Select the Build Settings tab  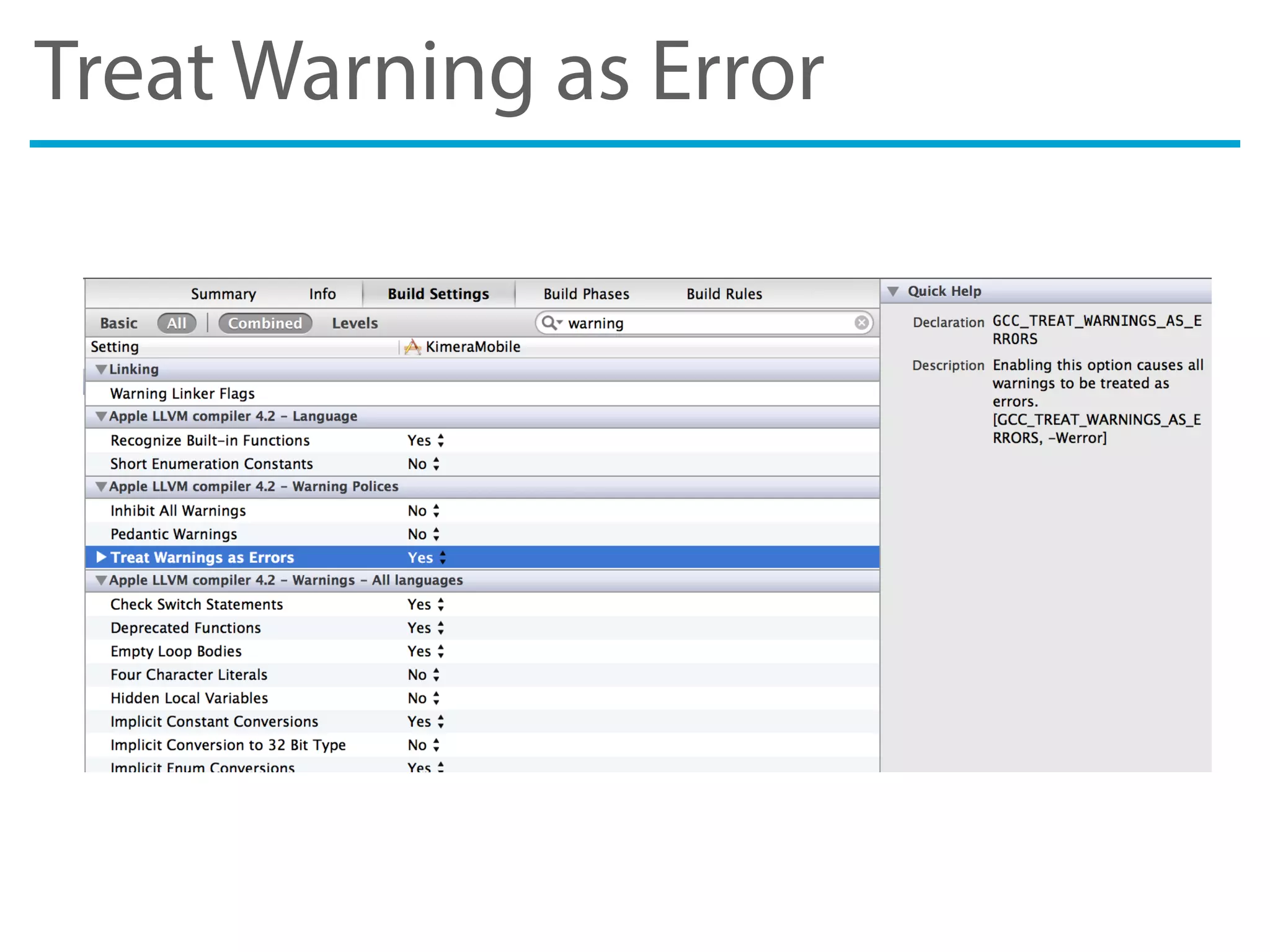(438, 294)
